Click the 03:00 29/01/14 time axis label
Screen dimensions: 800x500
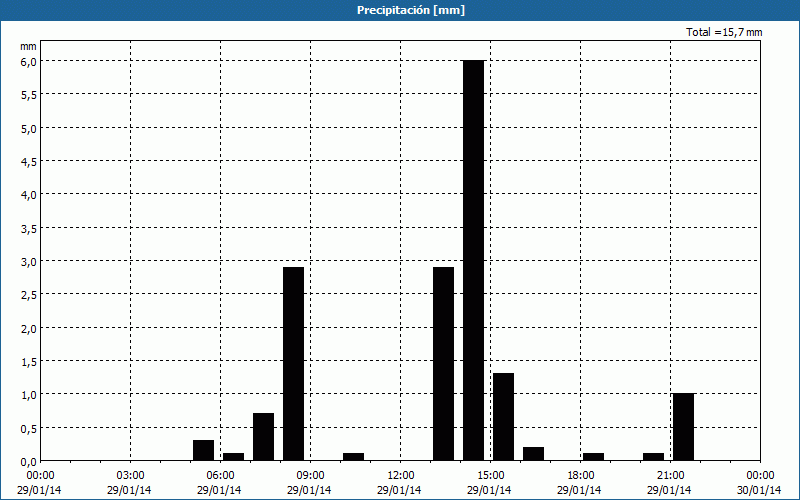[129, 483]
